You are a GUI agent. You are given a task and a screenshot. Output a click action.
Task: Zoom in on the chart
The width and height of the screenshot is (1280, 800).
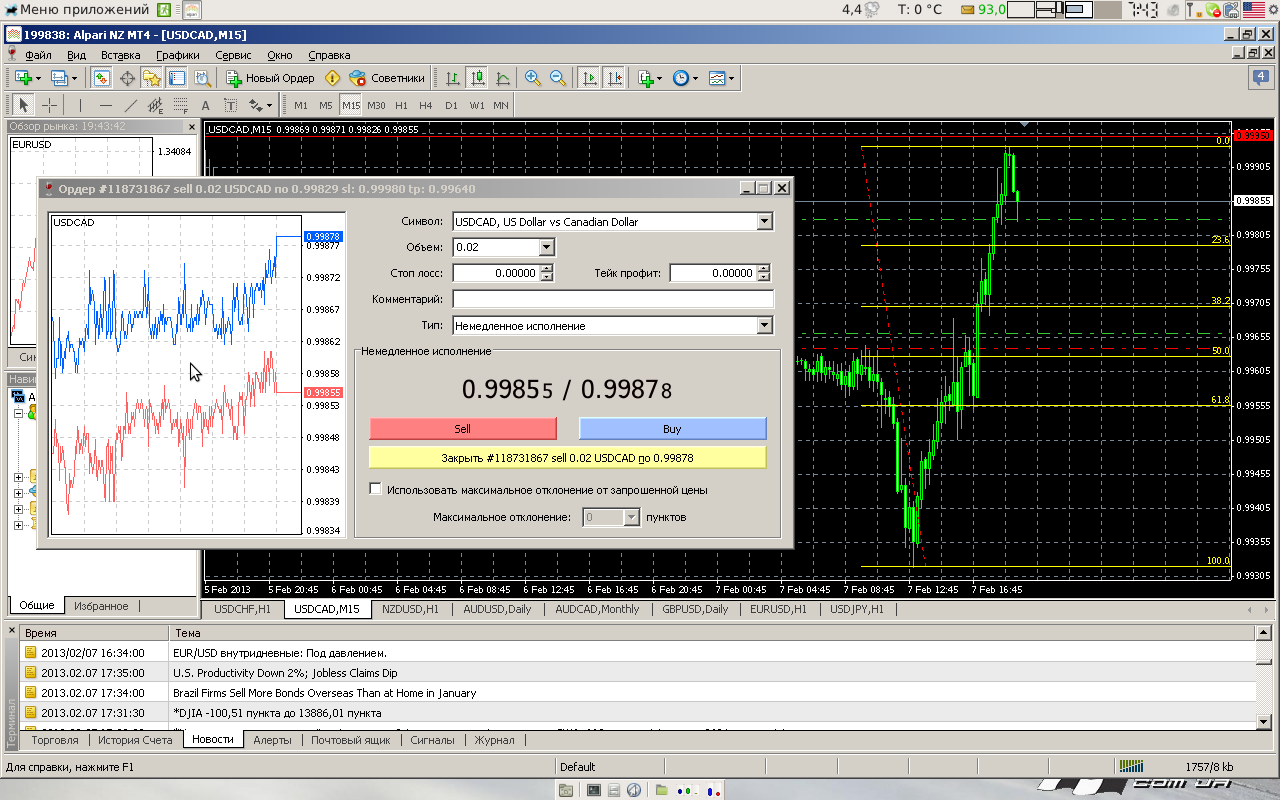coord(533,78)
